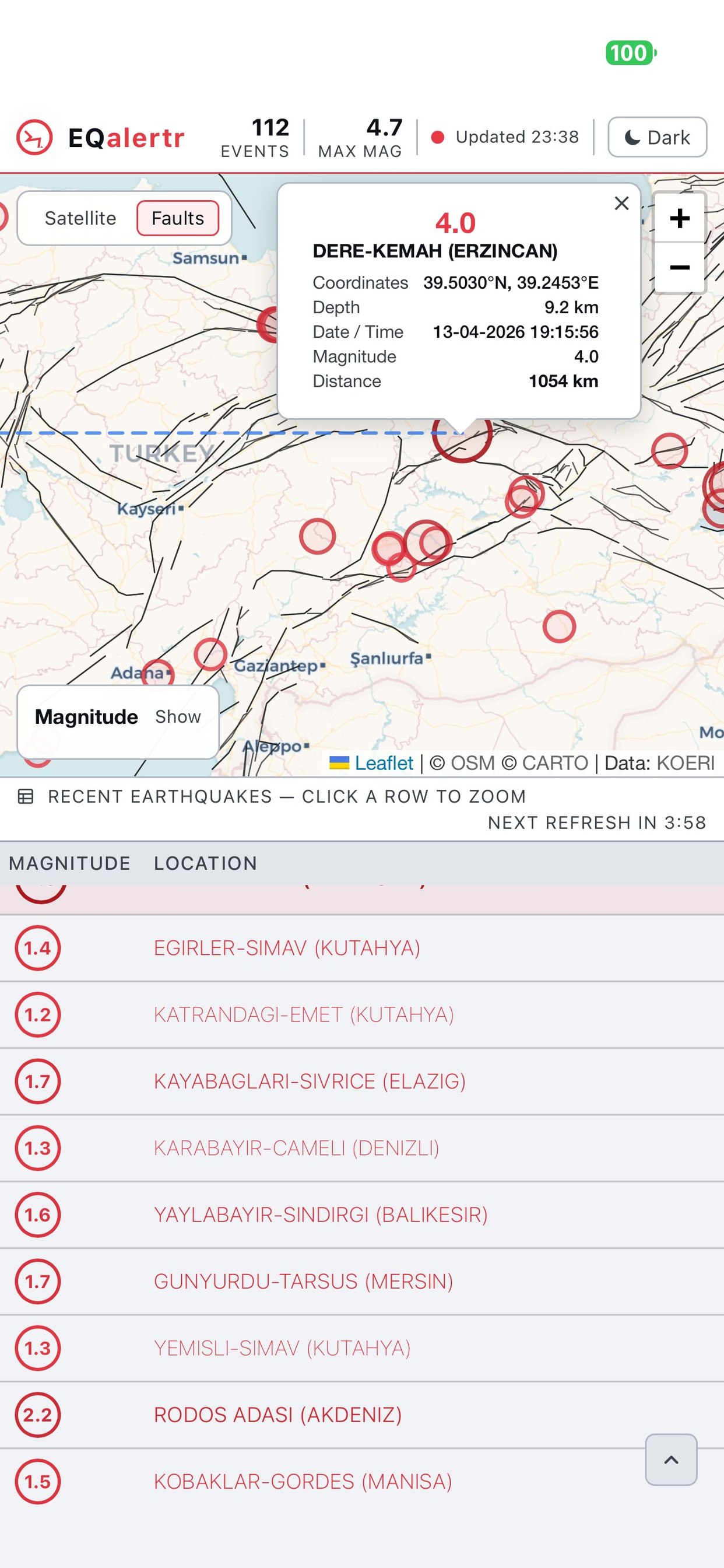Click the NEXT REFRESH IN countdown text
Screen dimensions: 724x1568
597,822
